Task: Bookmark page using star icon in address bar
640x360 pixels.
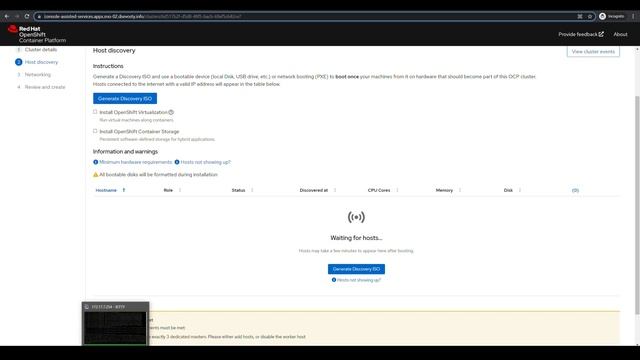Action: click(590, 16)
